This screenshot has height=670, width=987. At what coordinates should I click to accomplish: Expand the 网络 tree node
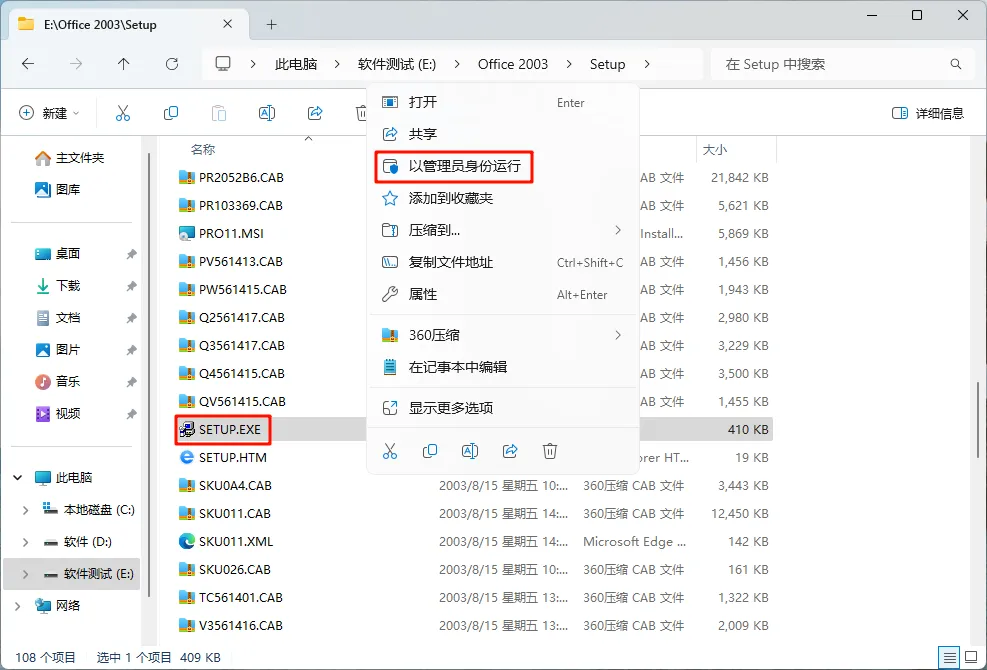click(x=18, y=606)
